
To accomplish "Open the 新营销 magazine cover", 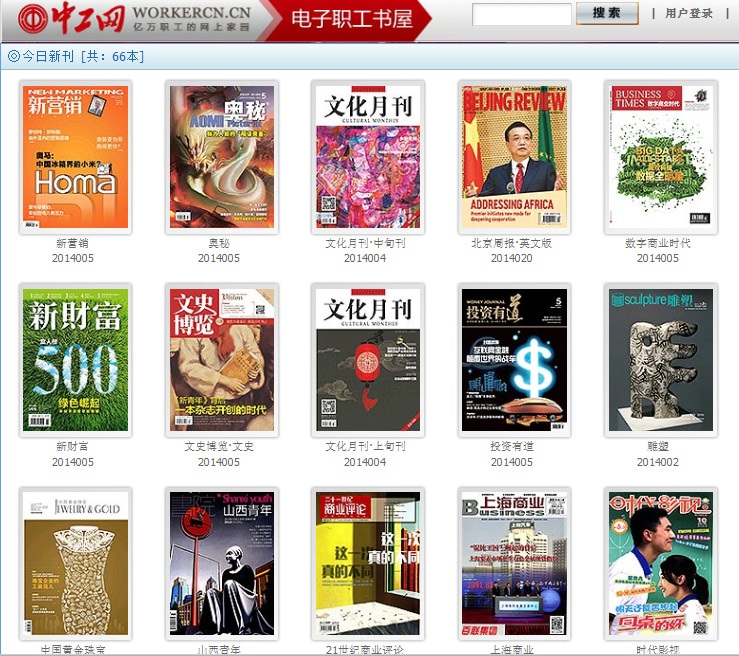I will click(x=76, y=157).
